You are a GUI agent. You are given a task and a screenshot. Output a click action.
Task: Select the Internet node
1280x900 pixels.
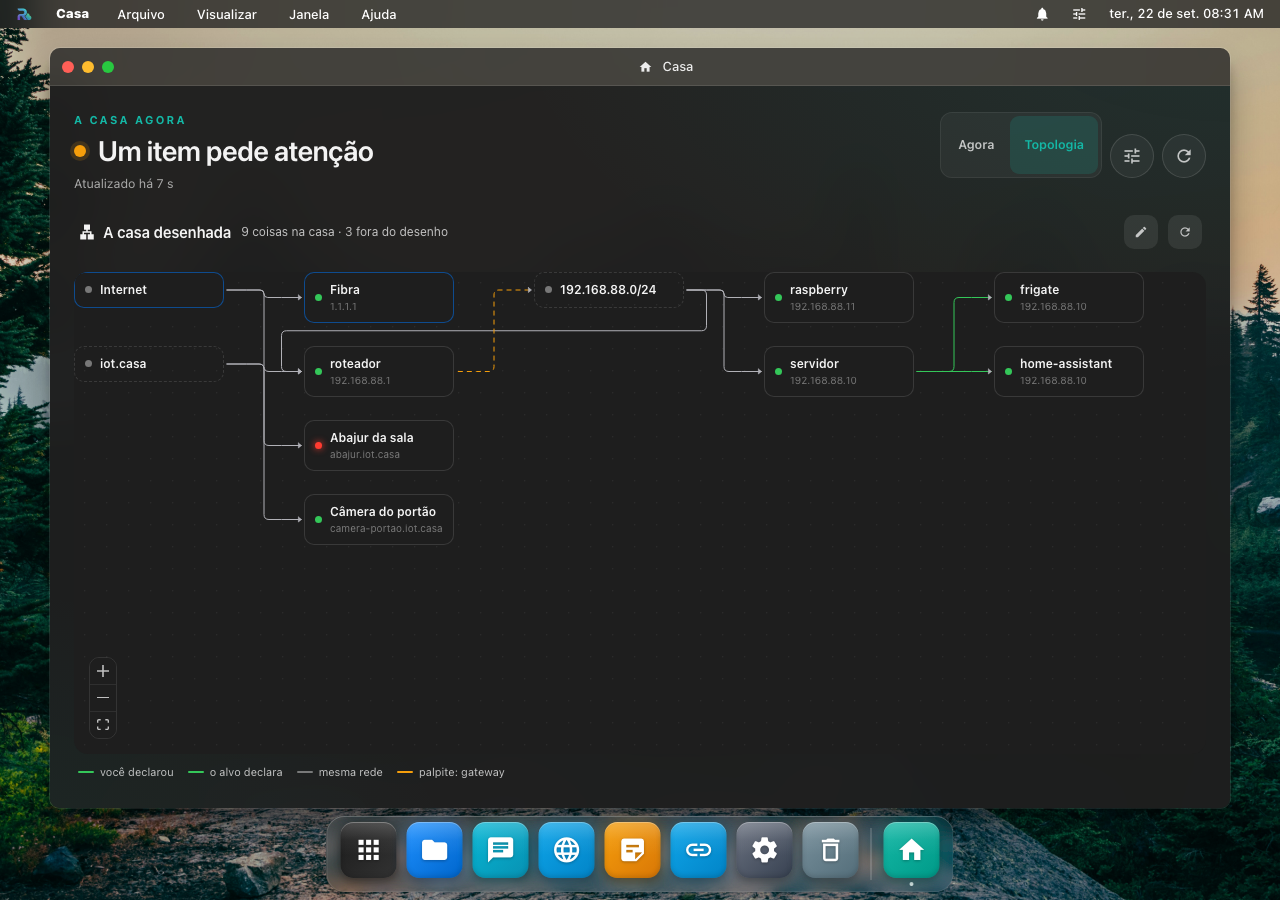[149, 290]
